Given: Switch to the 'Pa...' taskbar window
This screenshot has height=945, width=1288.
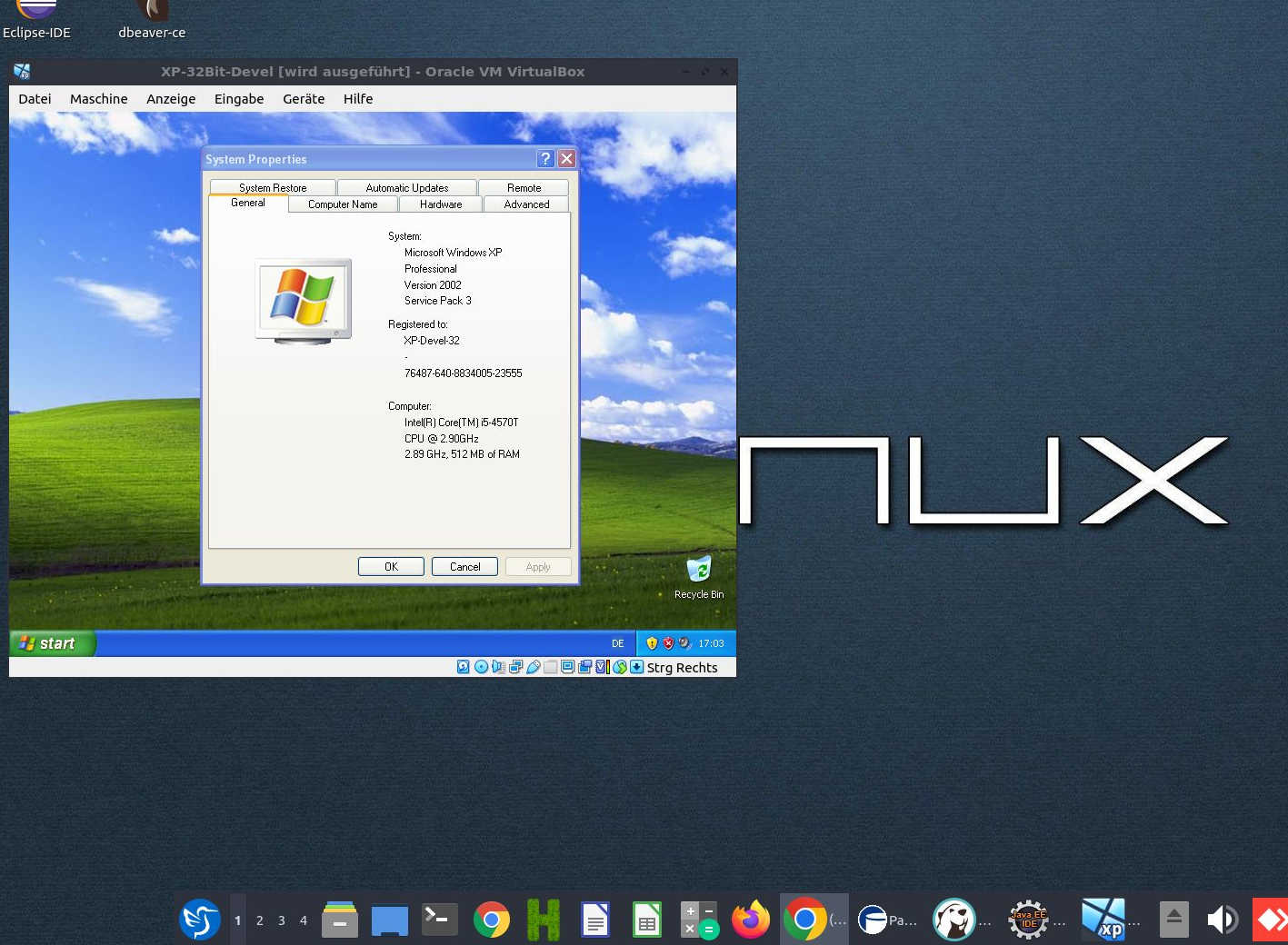Looking at the screenshot, I should click(889, 920).
